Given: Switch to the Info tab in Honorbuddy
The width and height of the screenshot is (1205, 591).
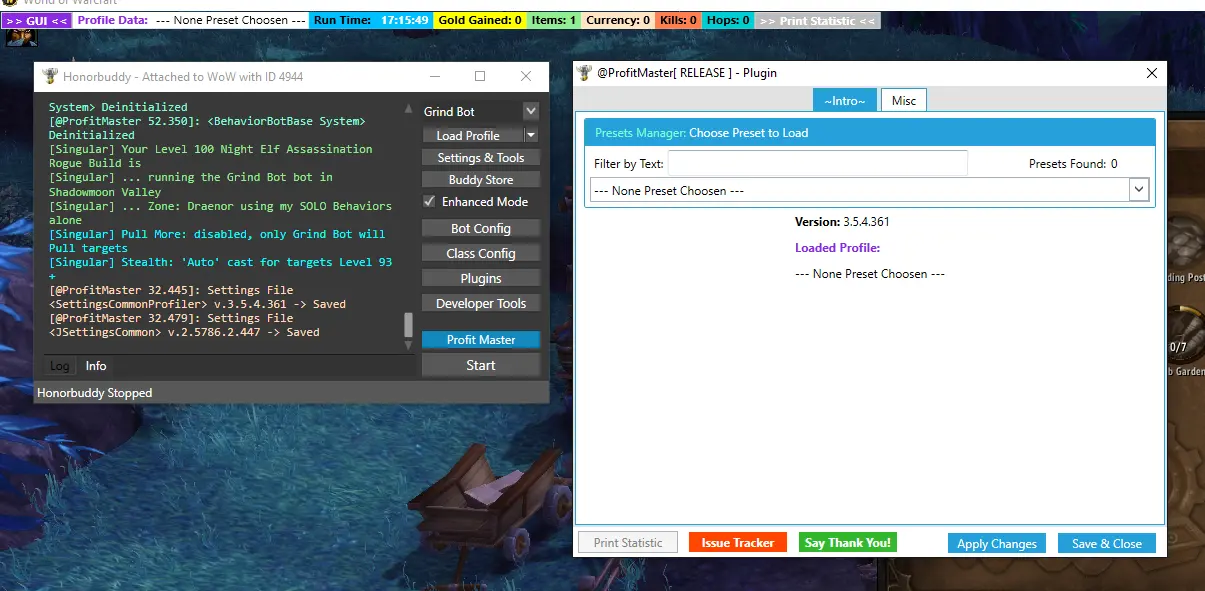Looking at the screenshot, I should pos(96,366).
